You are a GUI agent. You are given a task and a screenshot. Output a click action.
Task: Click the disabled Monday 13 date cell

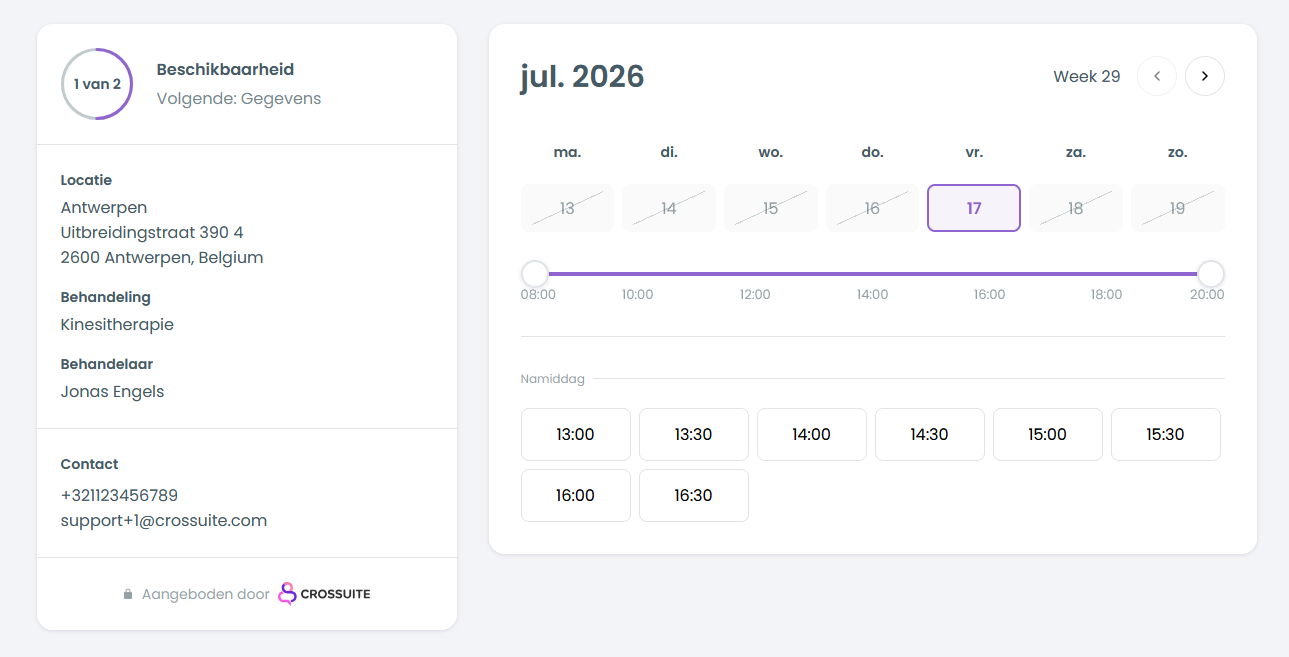point(567,208)
